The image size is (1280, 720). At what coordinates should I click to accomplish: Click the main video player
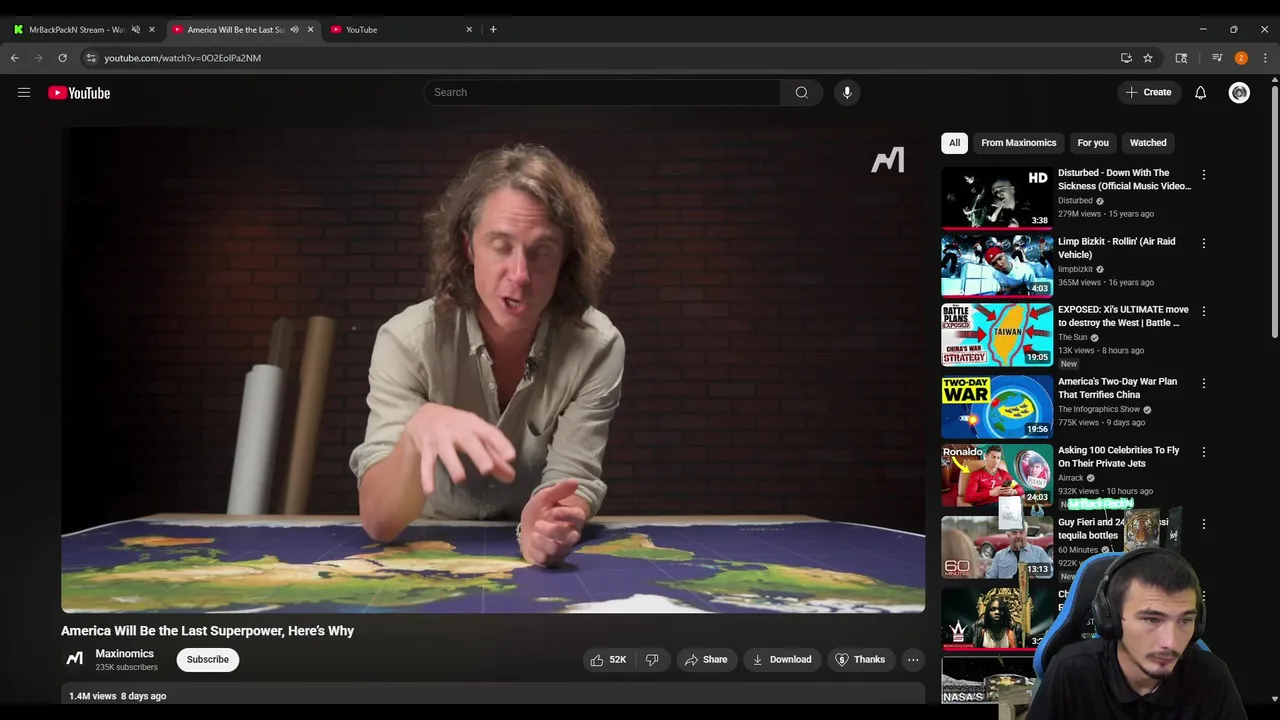493,370
